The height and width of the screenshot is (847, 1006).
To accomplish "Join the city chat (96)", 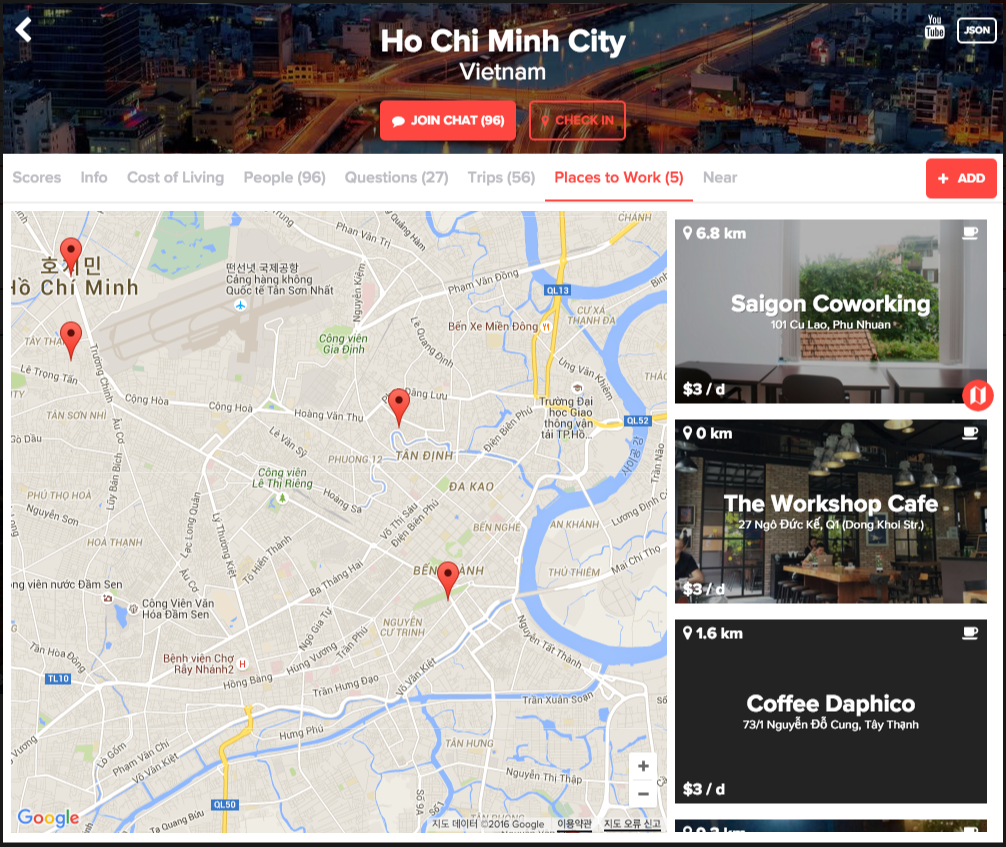I will [x=448, y=120].
